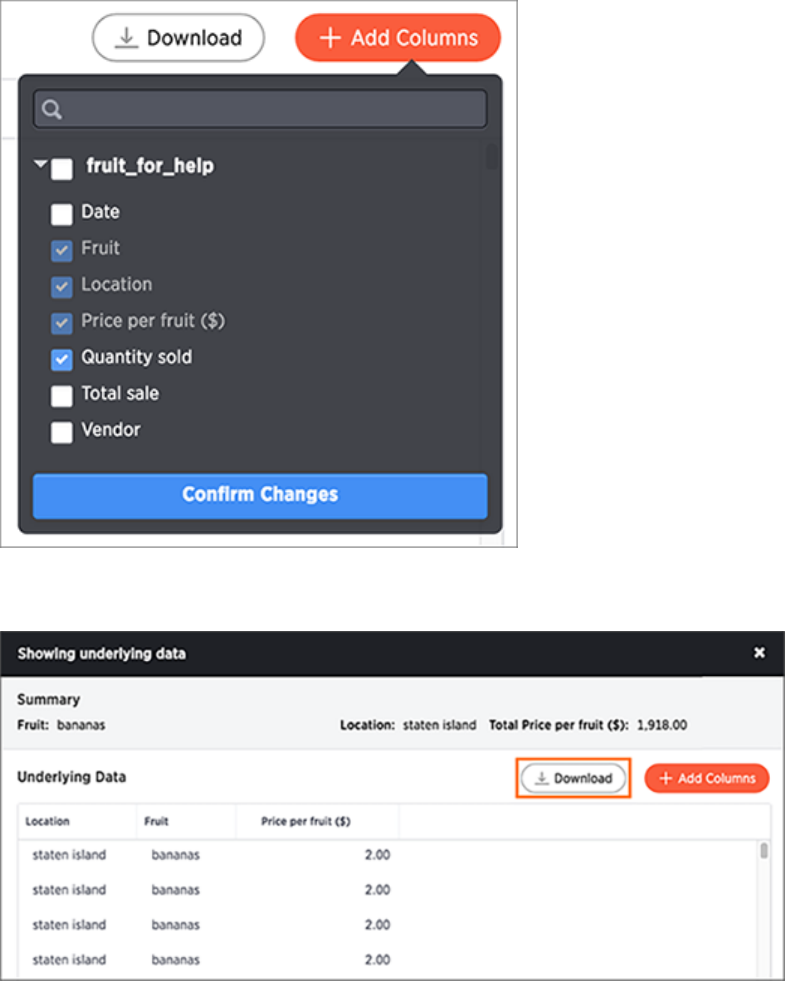Image resolution: width=785 pixels, height=981 pixels.
Task: Sort by the Price per fruit ($) header
Action: 306,821
